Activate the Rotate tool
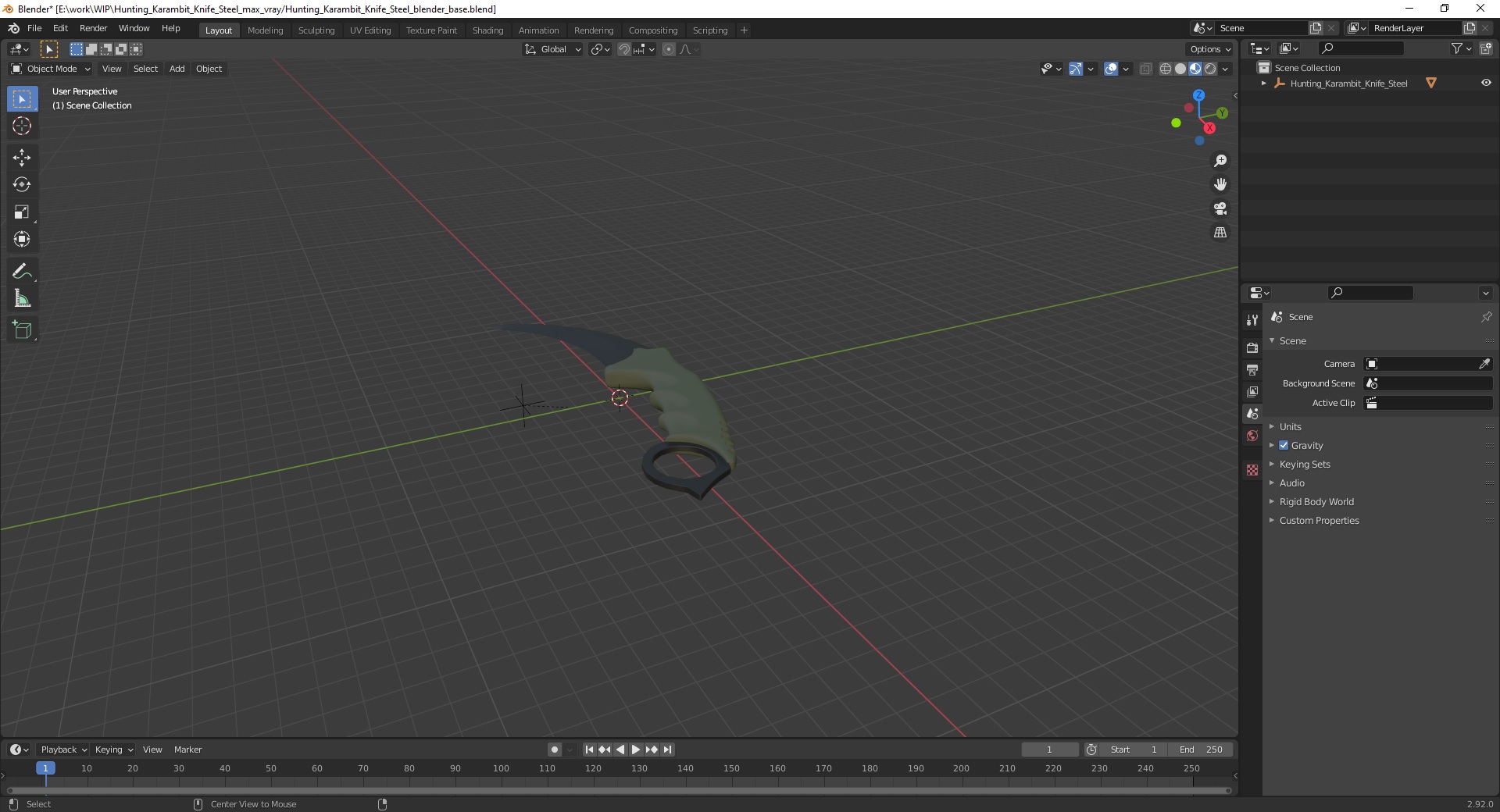The width and height of the screenshot is (1500, 812). click(22, 185)
